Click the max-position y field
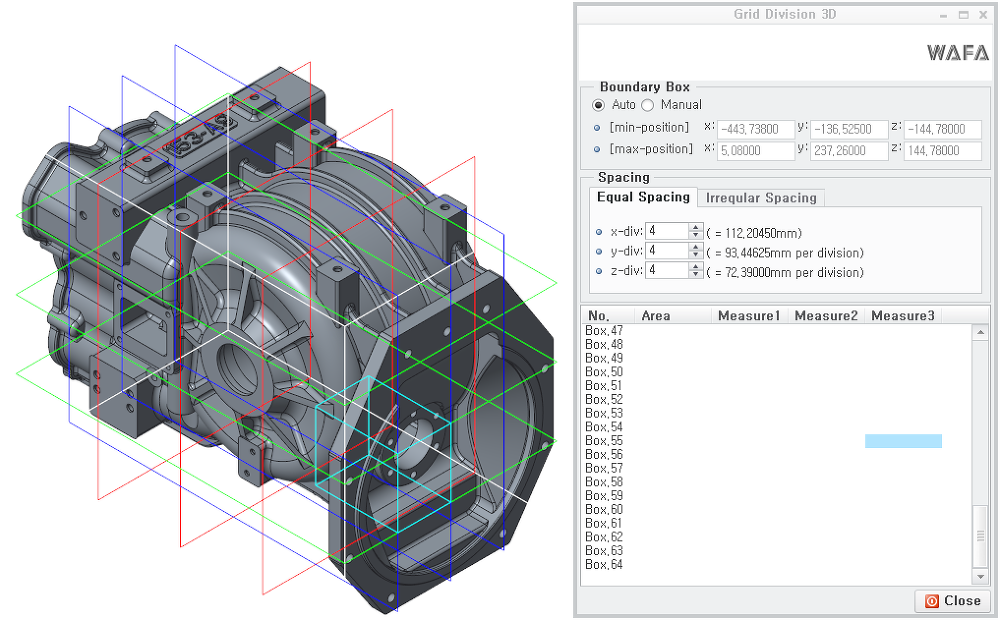This screenshot has height=620, width=1000. 849,151
